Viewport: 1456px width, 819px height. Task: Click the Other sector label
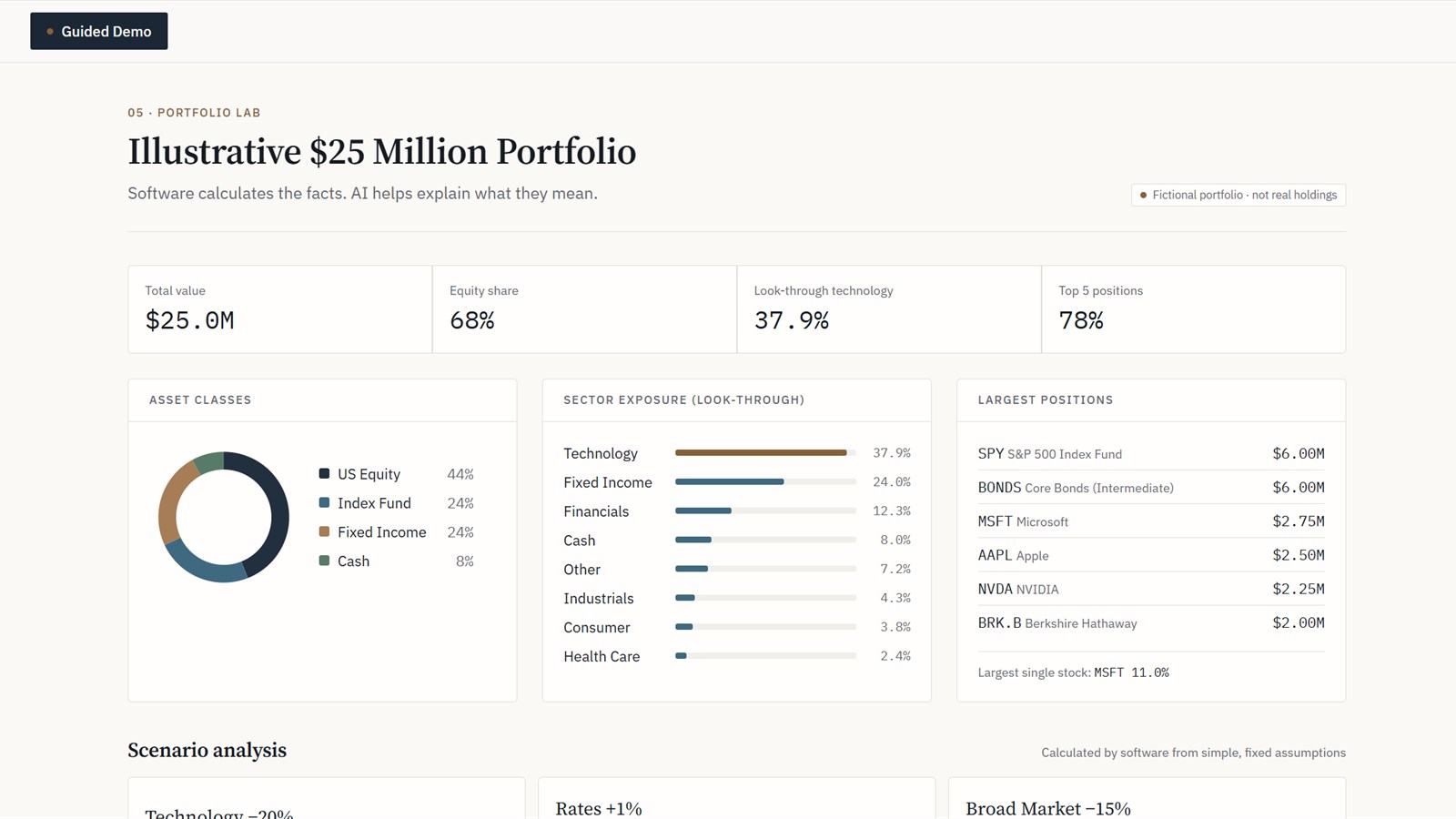click(581, 570)
